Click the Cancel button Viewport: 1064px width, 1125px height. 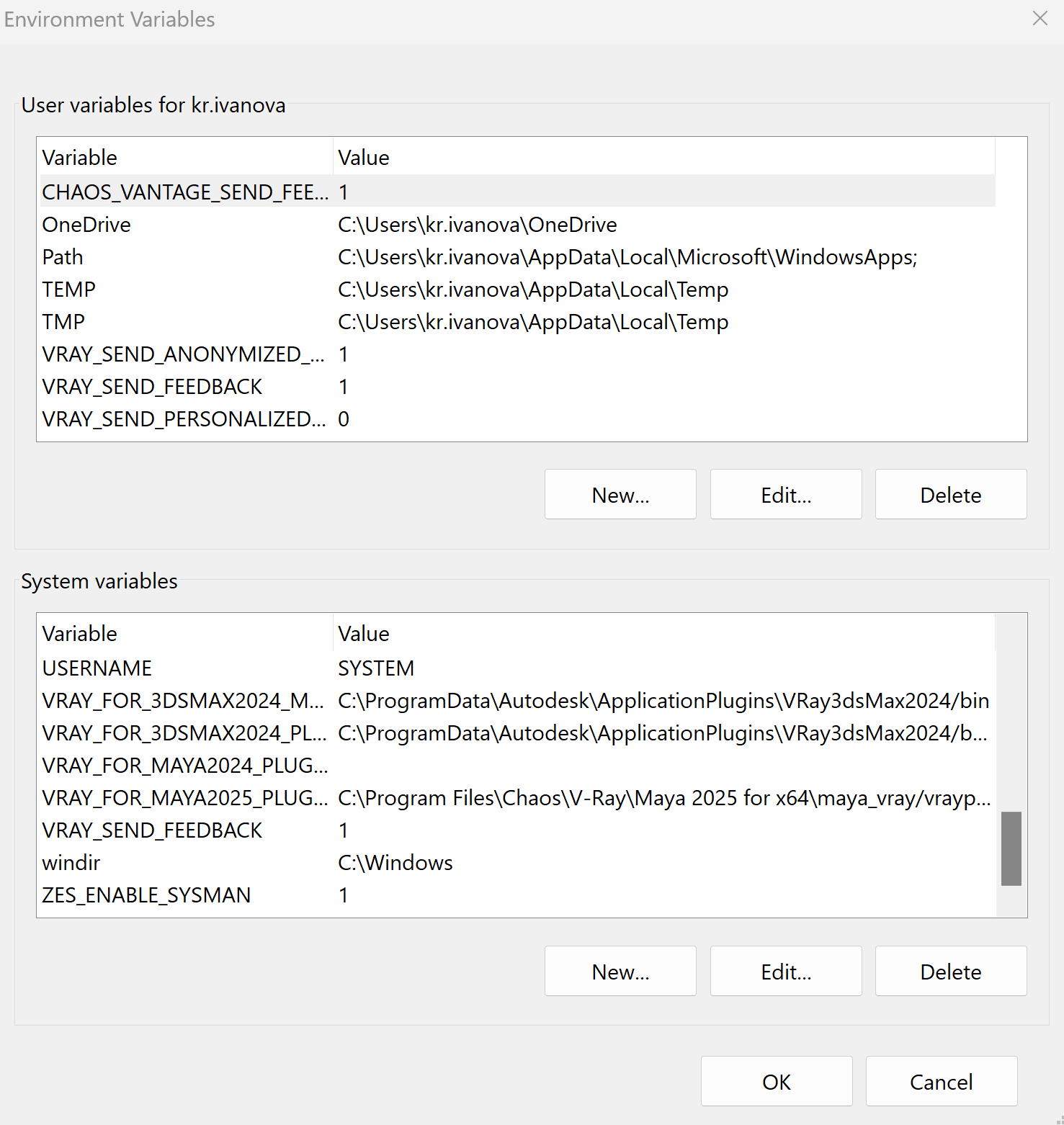pos(942,1081)
